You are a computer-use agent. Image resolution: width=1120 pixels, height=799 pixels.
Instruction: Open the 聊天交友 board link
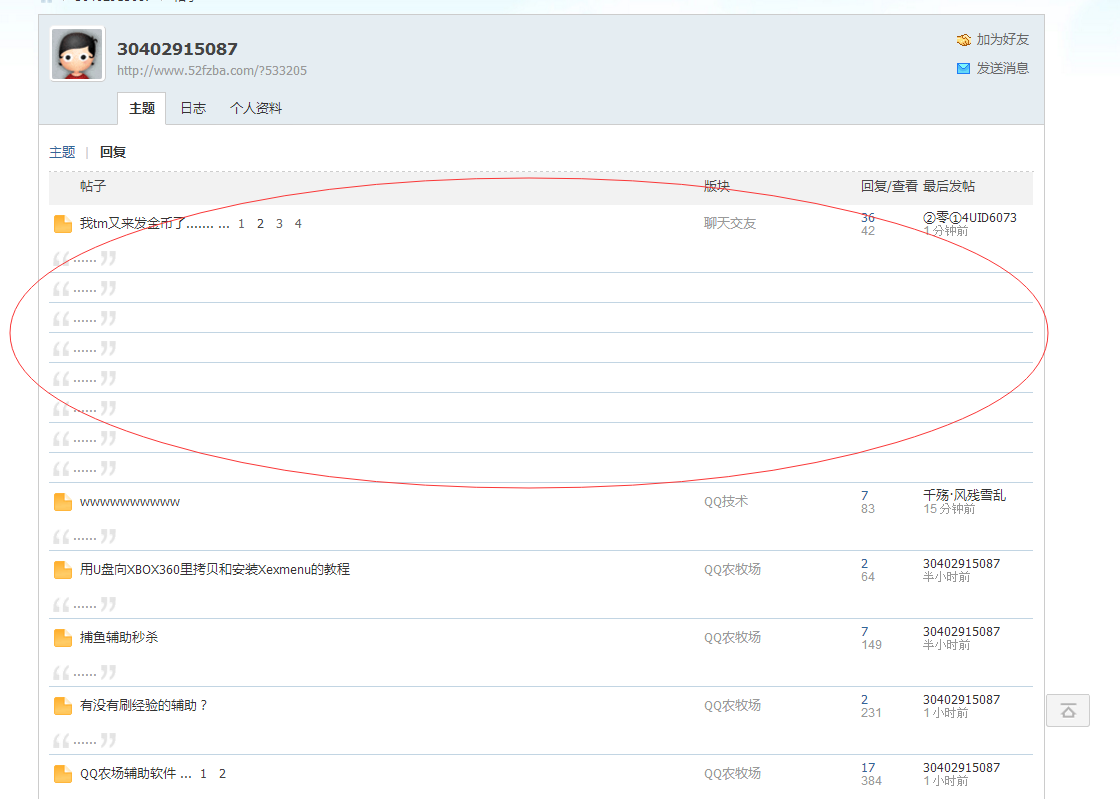pos(729,223)
